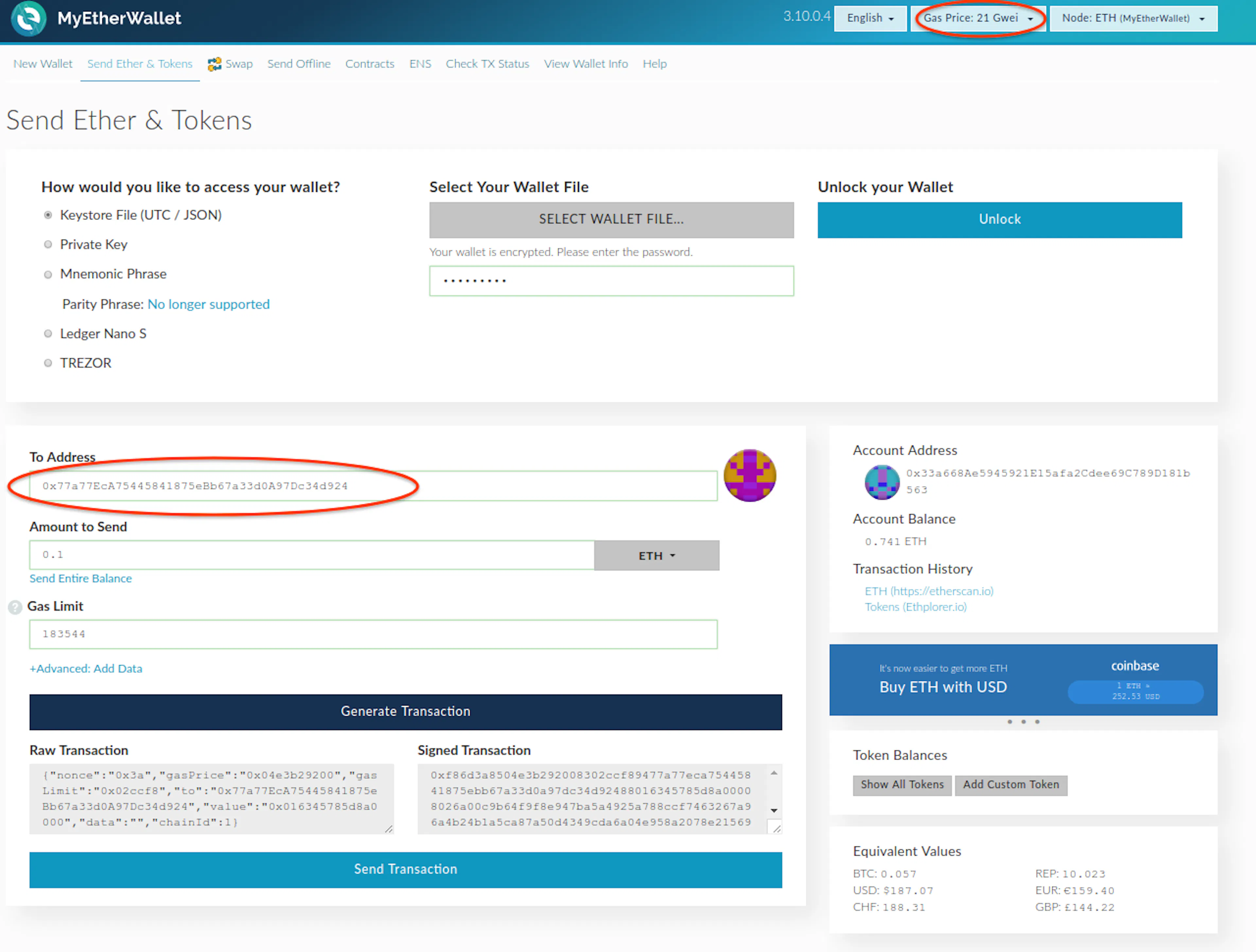Screen dimensions: 1256x952
Task: Click into the To Address input field
Action: (373, 486)
